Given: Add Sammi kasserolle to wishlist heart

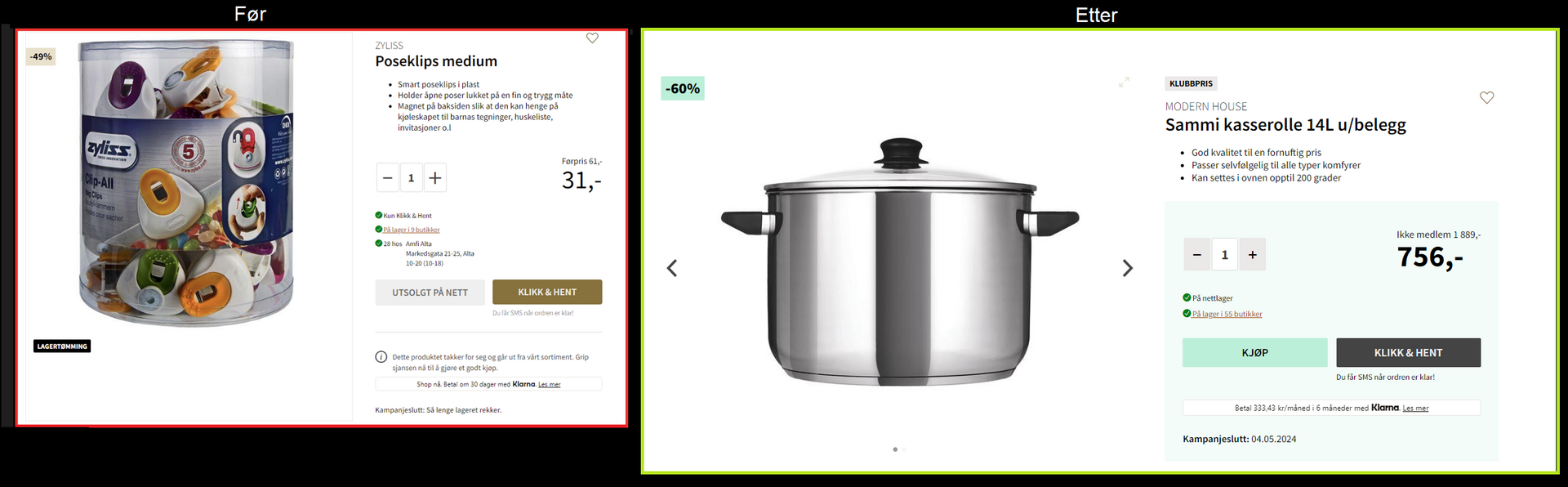Looking at the screenshot, I should pos(1486,97).
